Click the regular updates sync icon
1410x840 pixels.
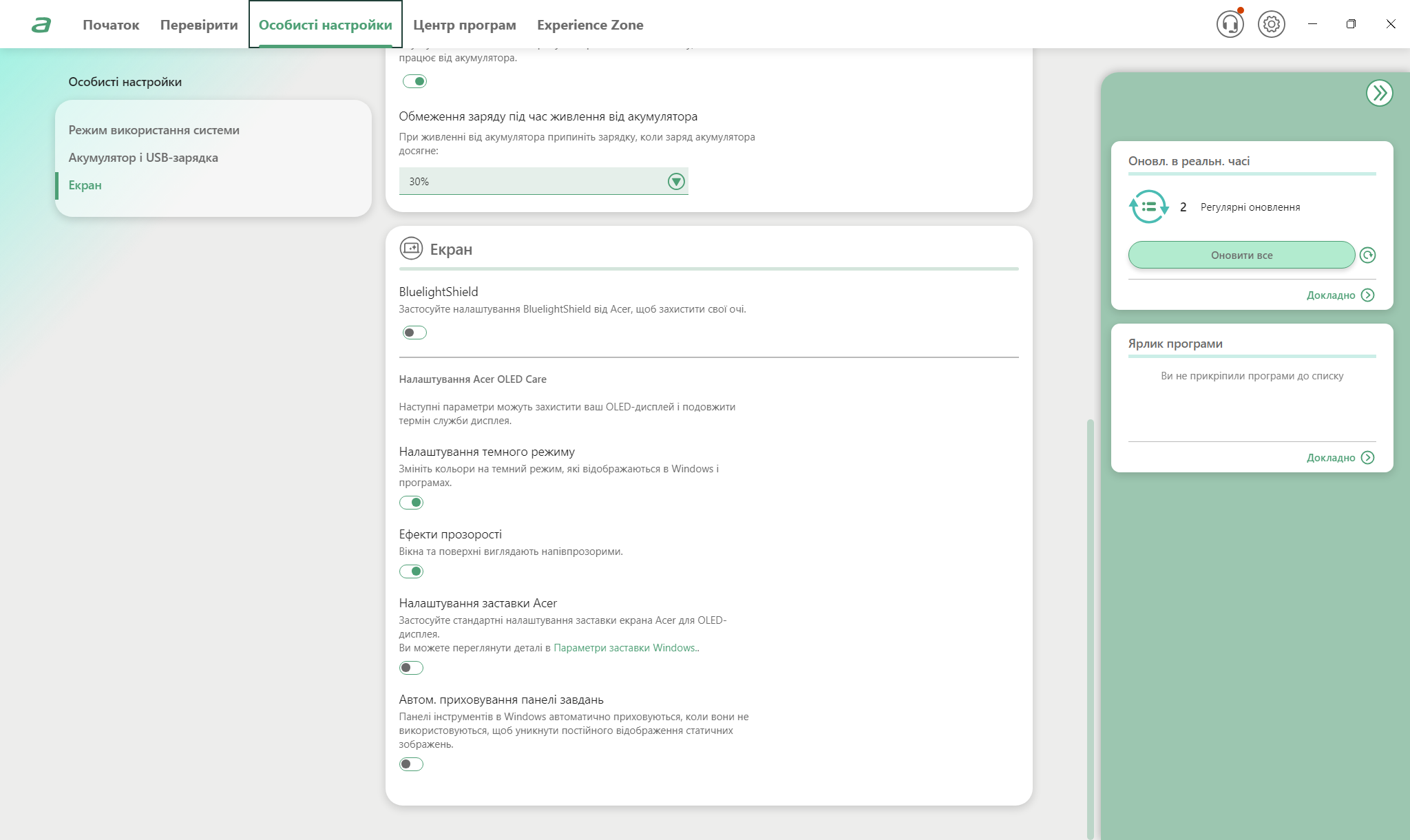coord(1148,207)
